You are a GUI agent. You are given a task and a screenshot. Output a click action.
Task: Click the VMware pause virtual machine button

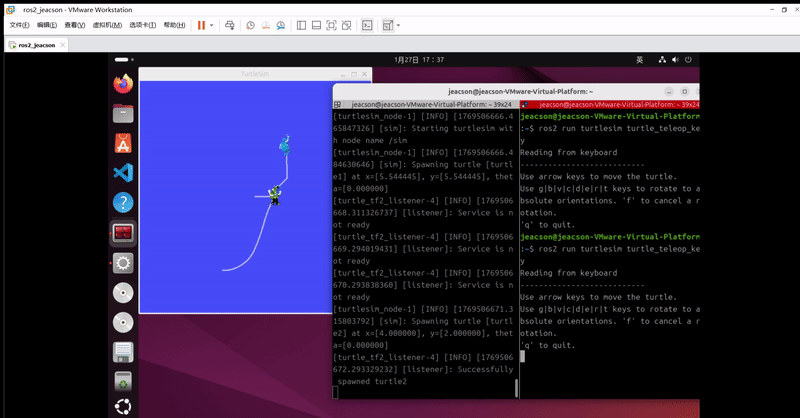201,24
